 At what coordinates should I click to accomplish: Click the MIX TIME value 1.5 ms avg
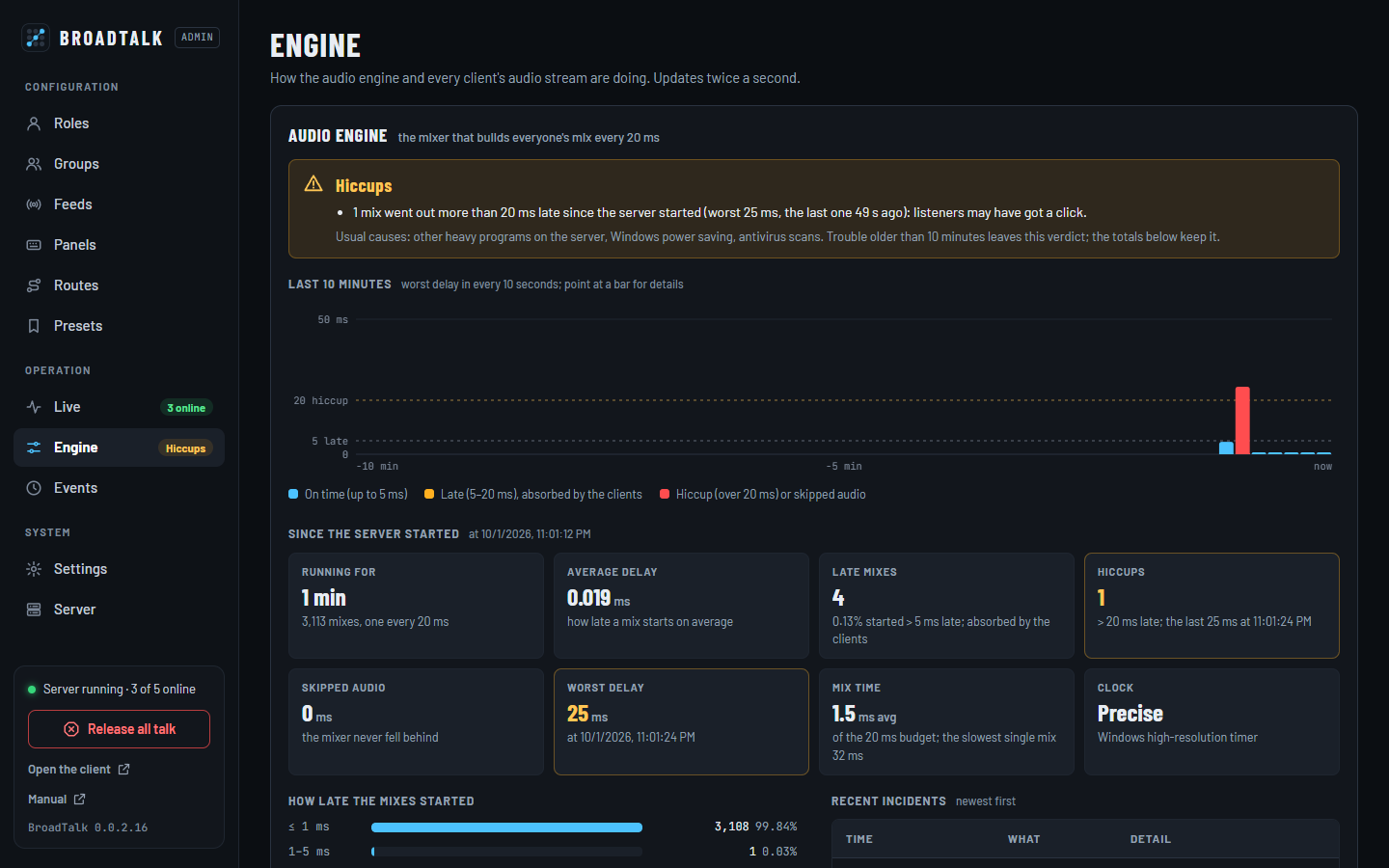point(864,714)
